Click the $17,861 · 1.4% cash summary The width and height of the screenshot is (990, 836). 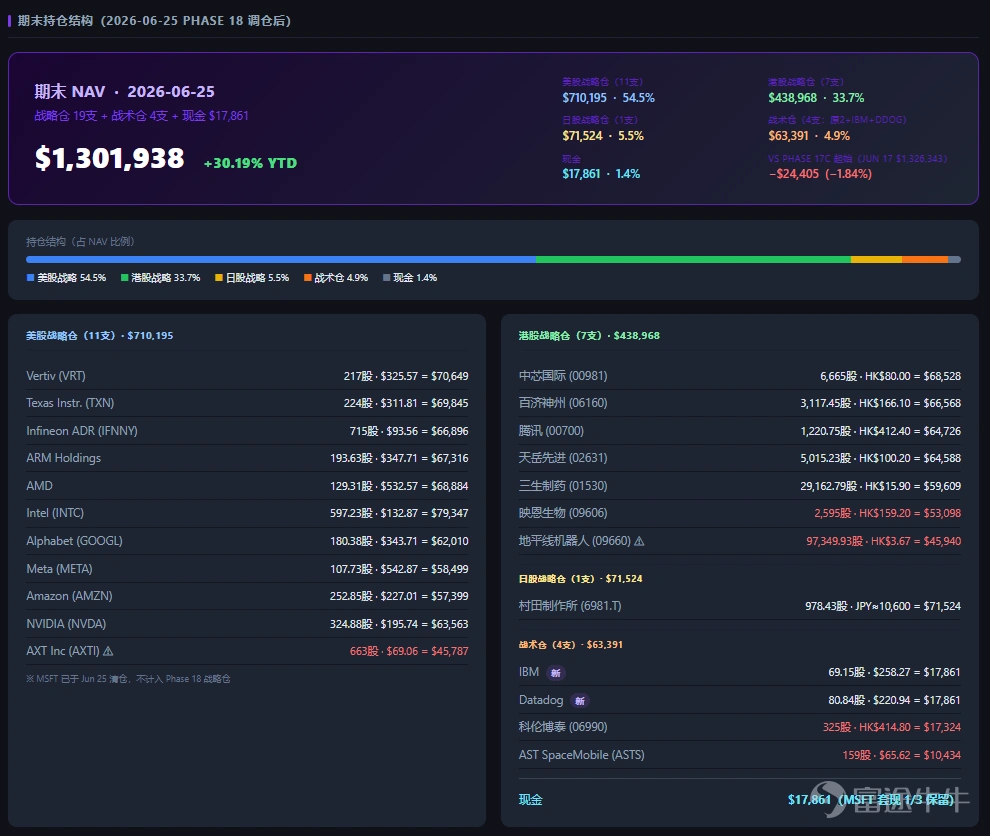(x=601, y=174)
